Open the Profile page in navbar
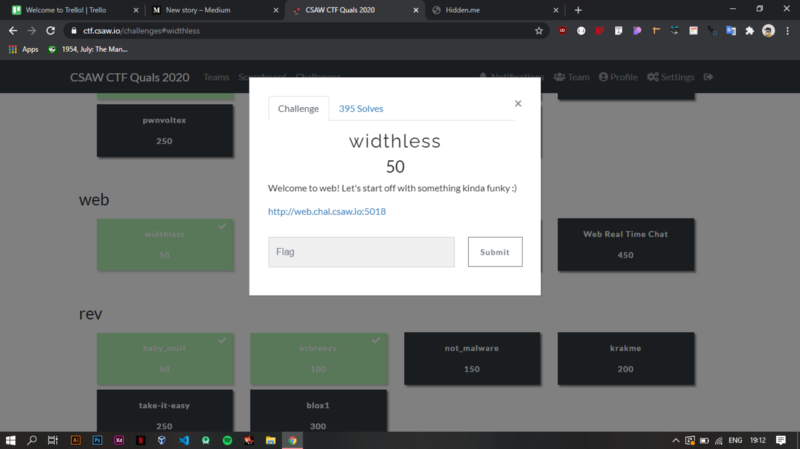The image size is (800, 449). tap(618, 77)
